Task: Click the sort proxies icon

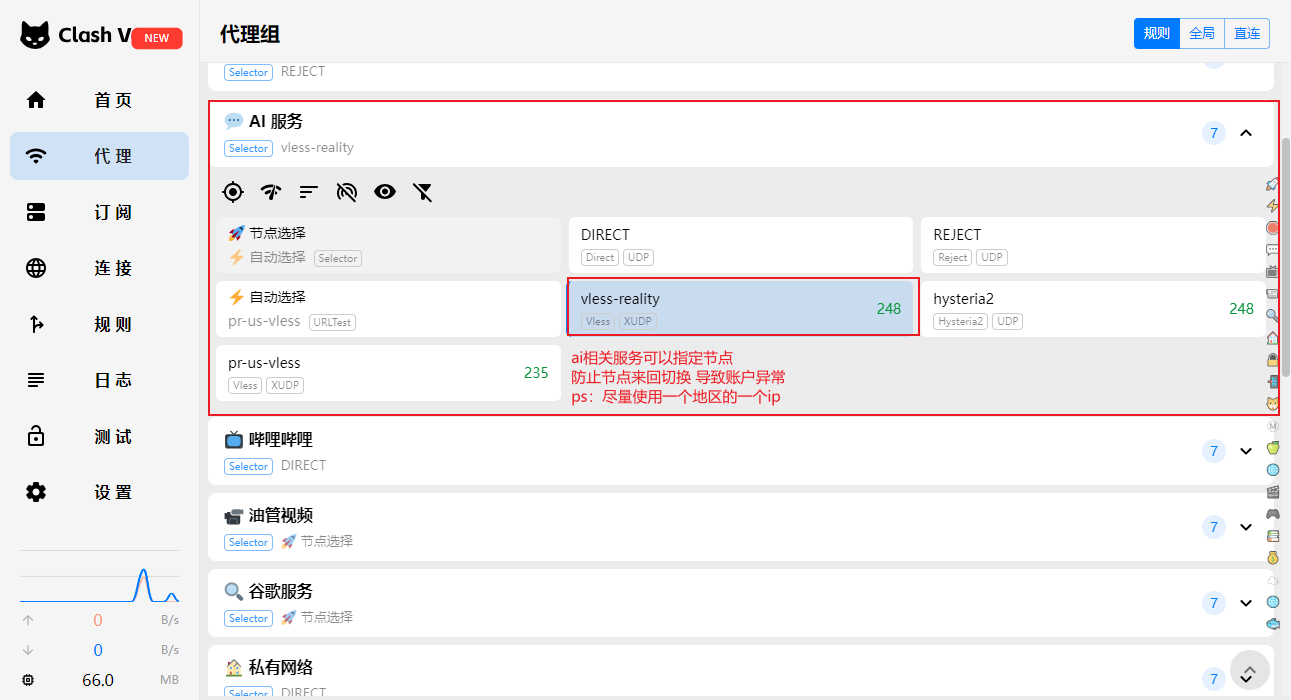Action: pos(309,192)
